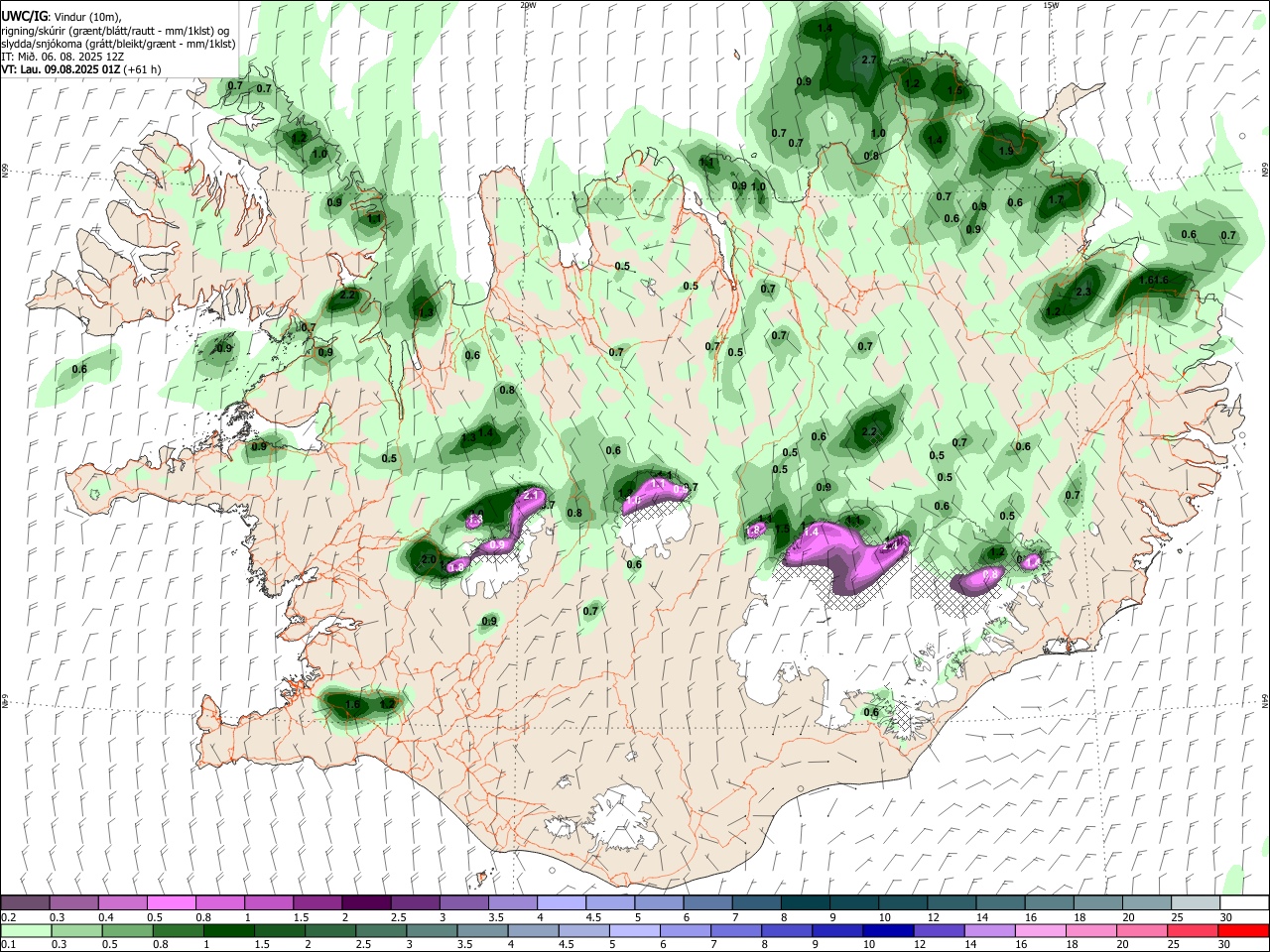
Task: Click the '0.6' value over sea off west coast
Action: point(79,369)
